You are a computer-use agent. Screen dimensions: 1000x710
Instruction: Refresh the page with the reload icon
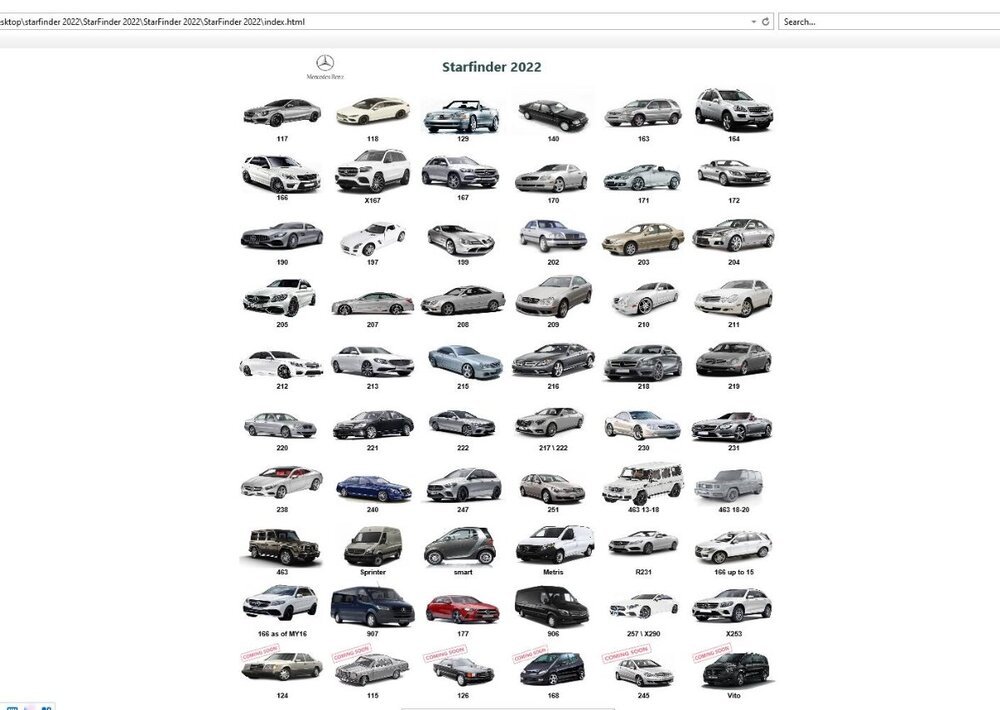pos(766,21)
